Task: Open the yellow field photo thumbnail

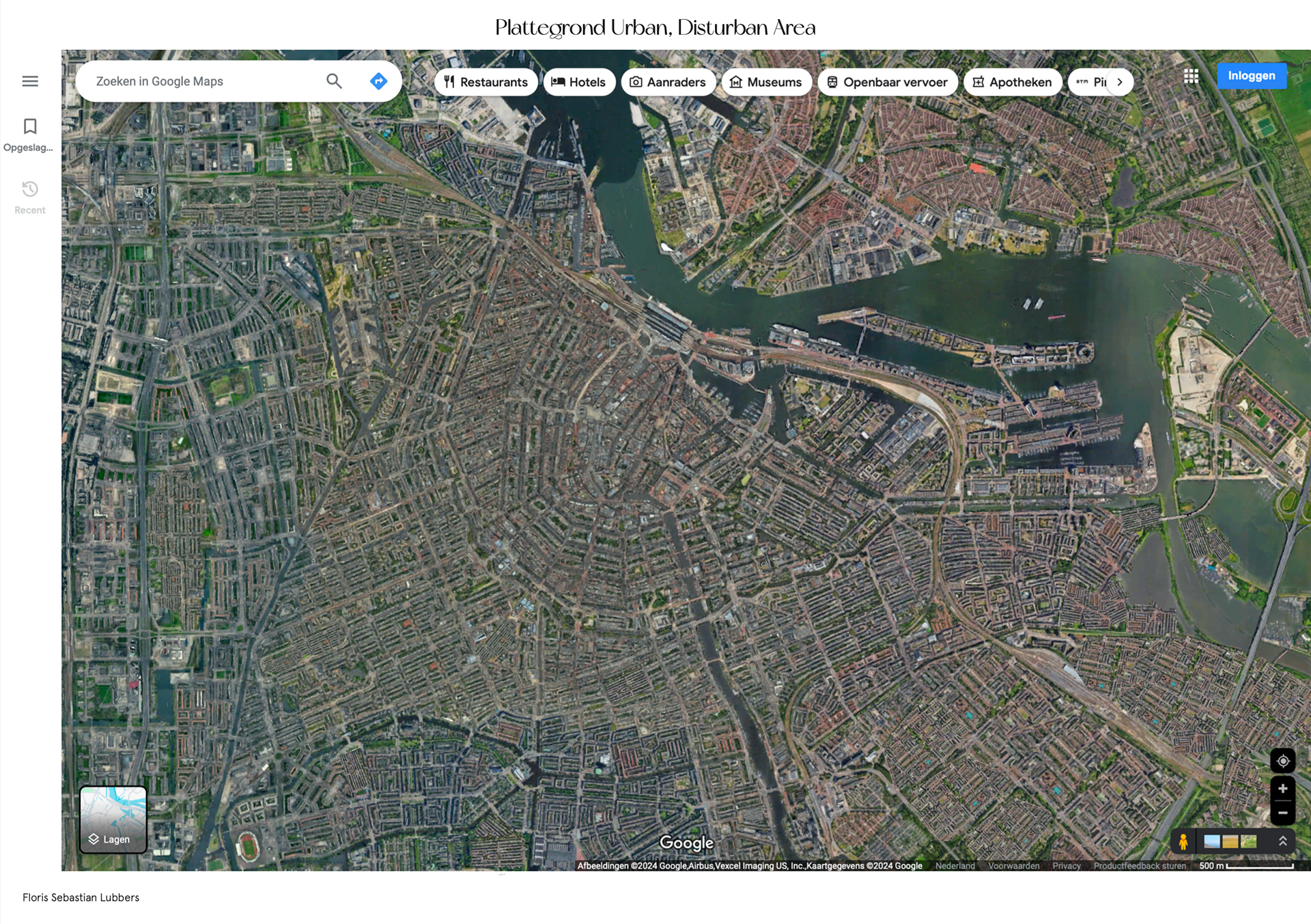Action: coord(1230,841)
